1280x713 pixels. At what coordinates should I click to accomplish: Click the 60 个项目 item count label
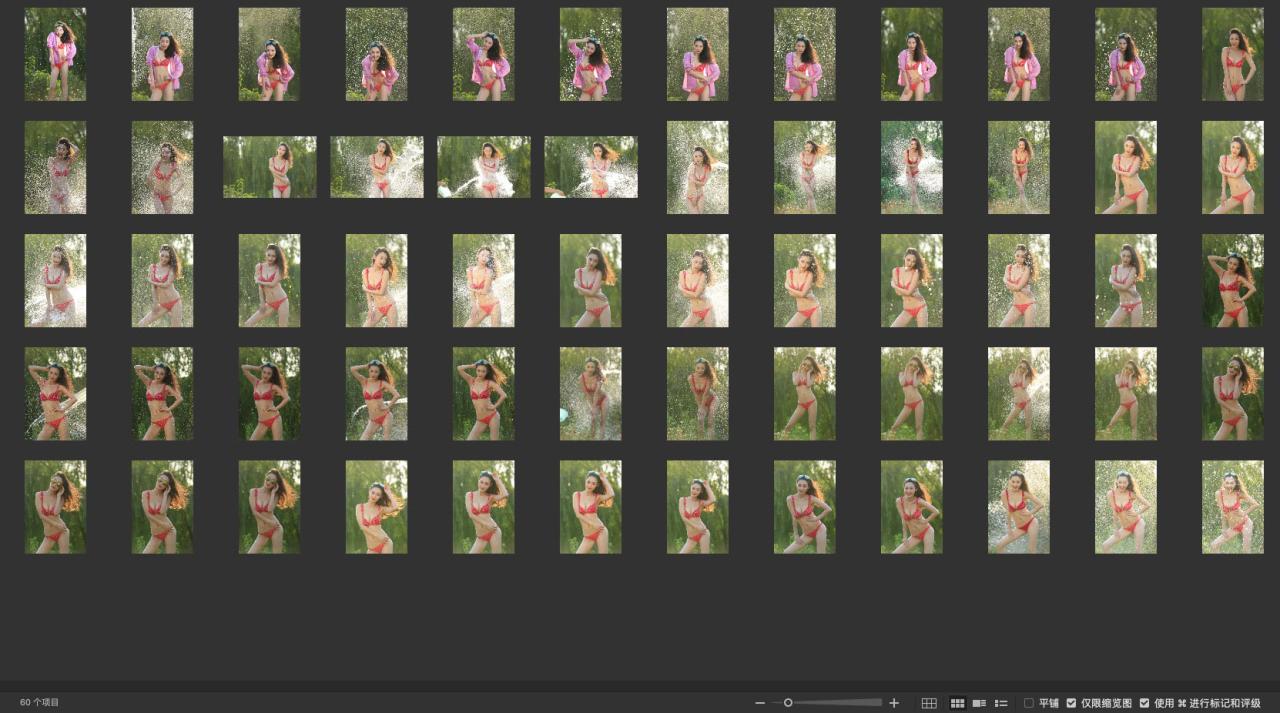39,703
